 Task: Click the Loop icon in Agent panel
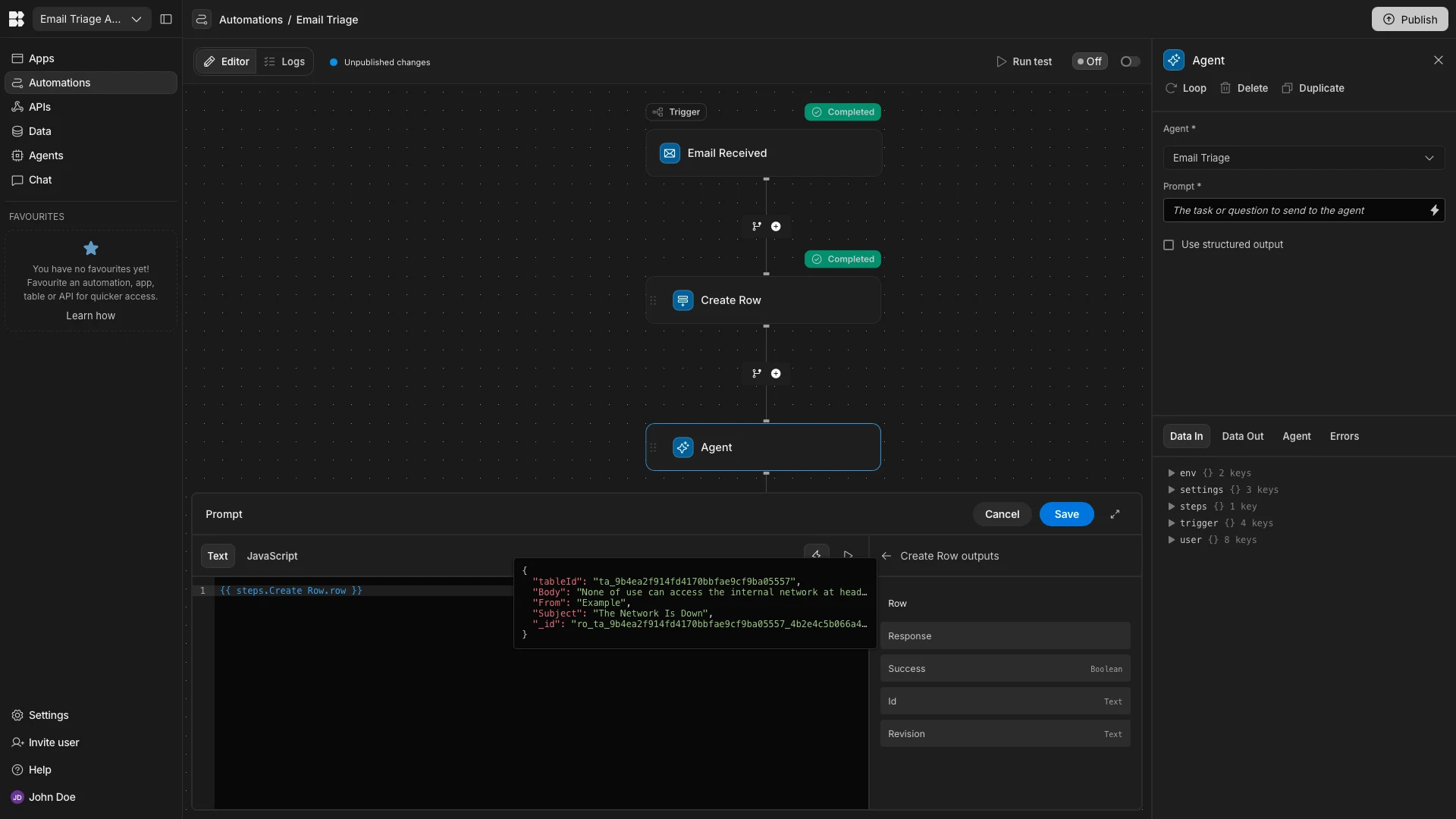click(x=1171, y=88)
